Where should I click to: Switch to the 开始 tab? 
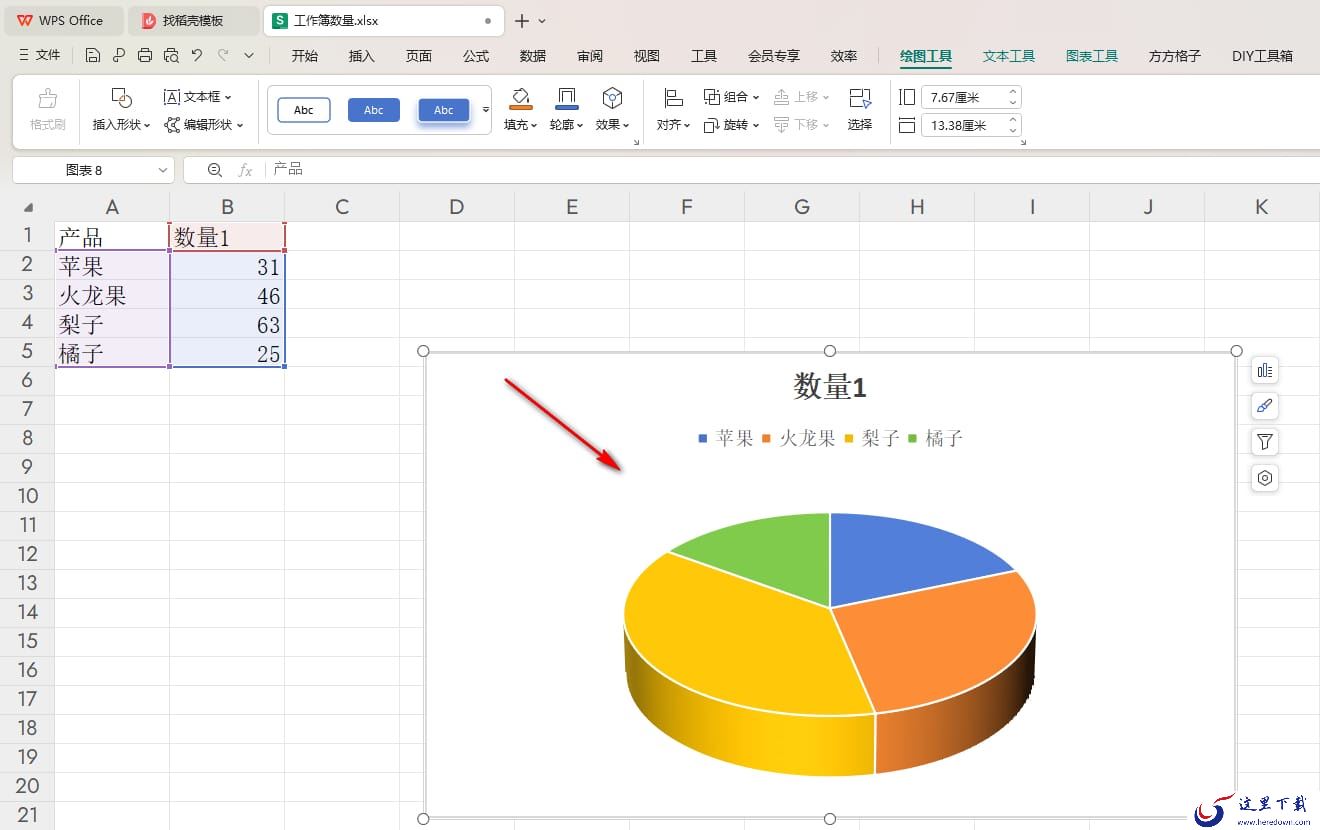(x=305, y=56)
